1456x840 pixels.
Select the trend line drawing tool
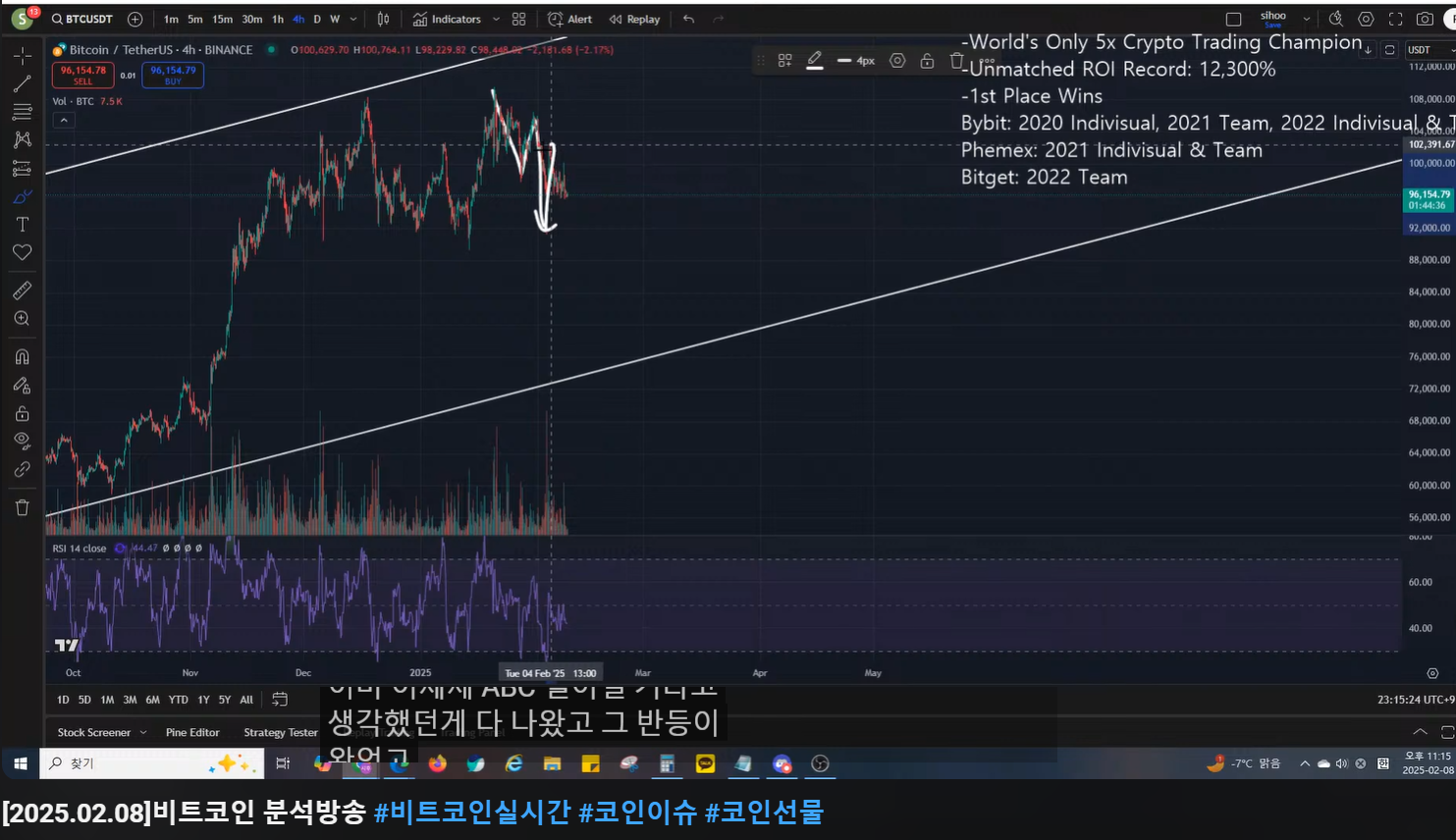[22, 84]
